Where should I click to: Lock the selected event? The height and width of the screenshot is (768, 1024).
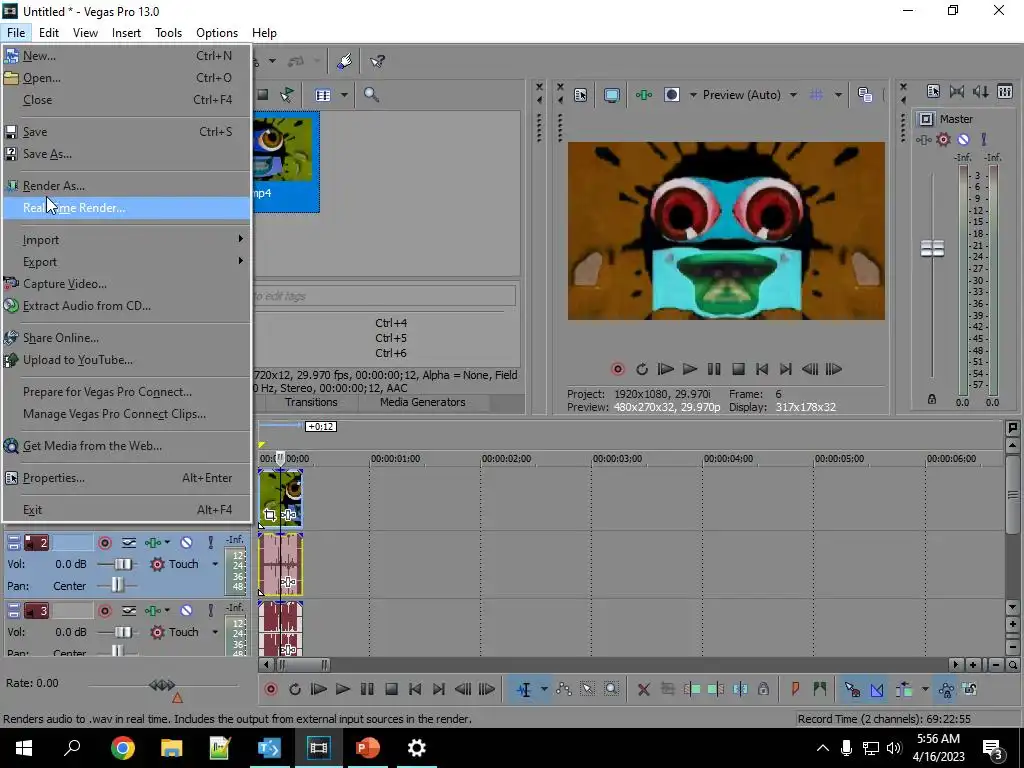point(763,689)
